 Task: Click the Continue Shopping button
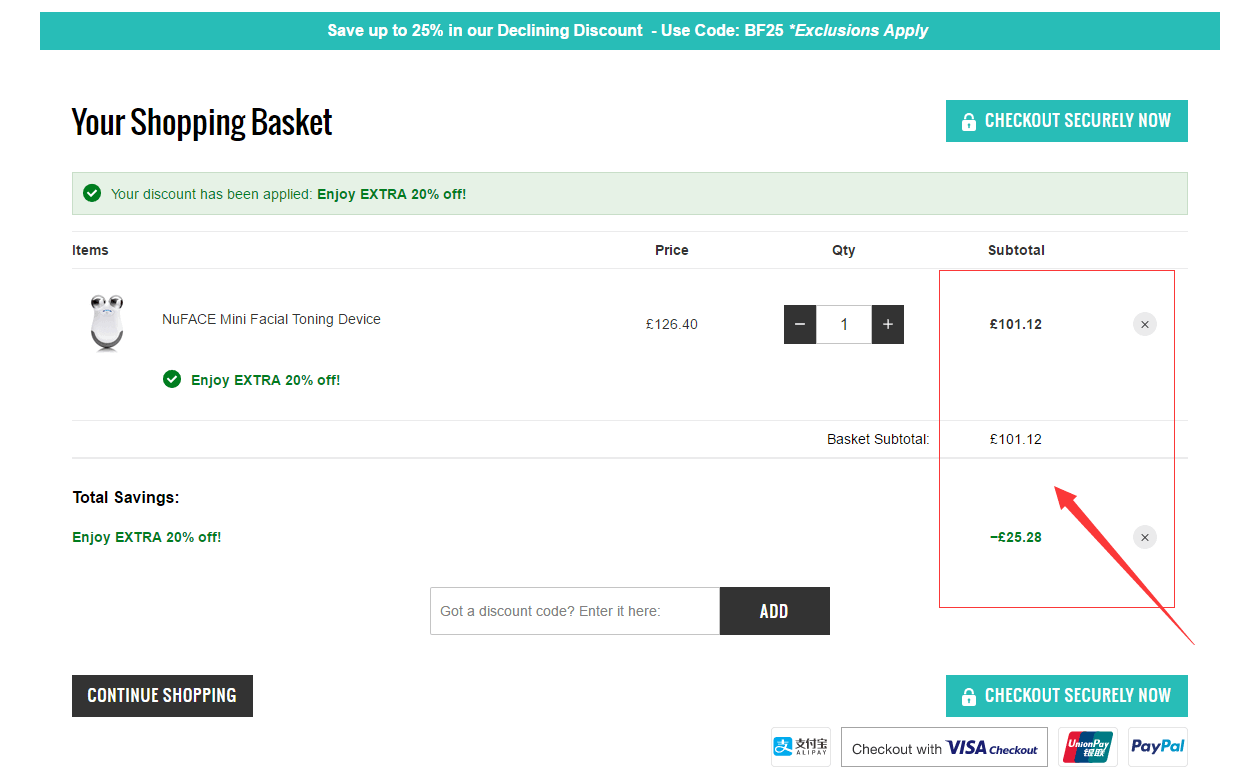(162, 696)
